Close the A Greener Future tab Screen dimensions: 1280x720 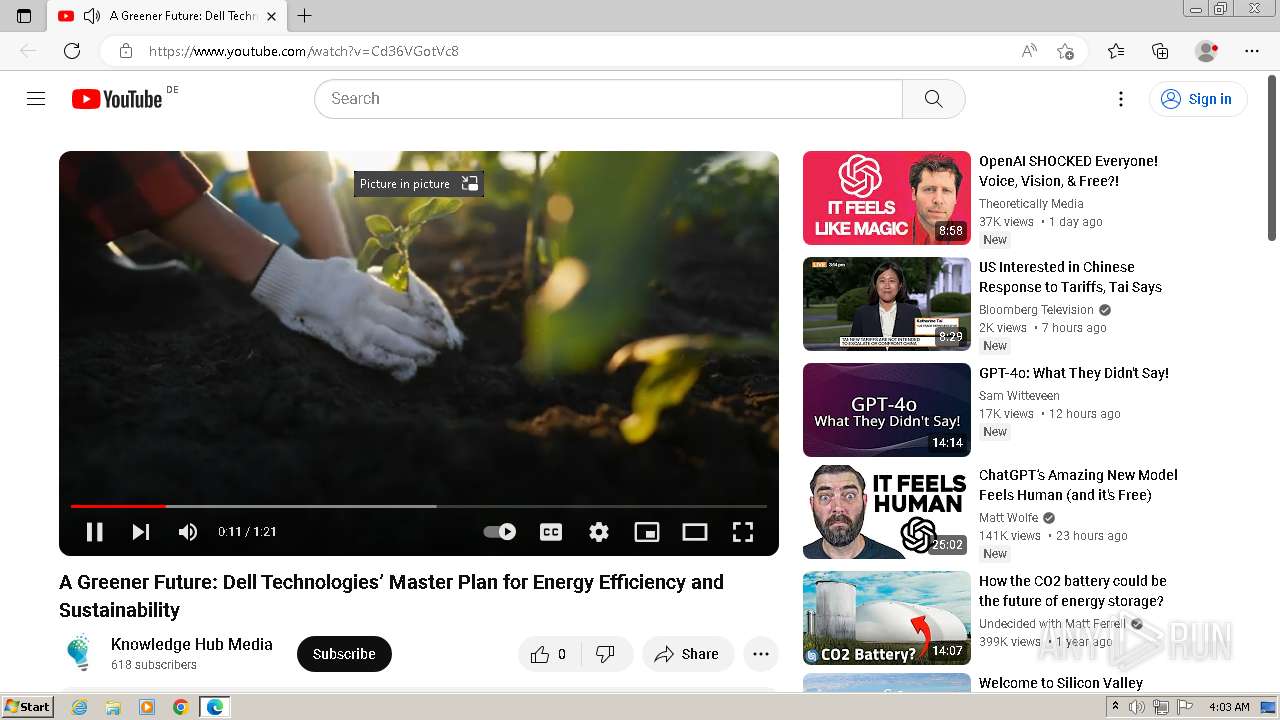[x=272, y=16]
